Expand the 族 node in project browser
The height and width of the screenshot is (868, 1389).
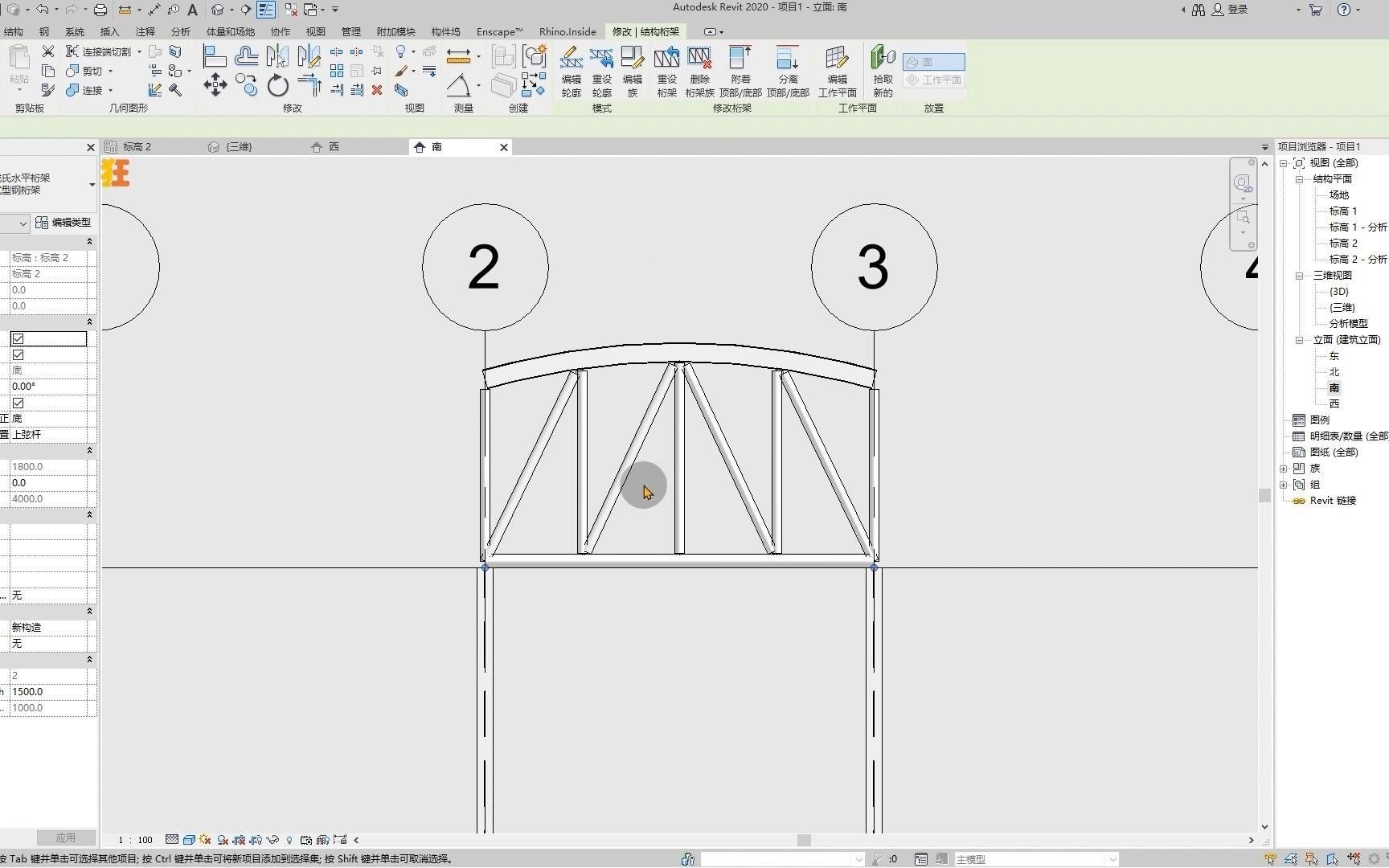coord(1284,469)
